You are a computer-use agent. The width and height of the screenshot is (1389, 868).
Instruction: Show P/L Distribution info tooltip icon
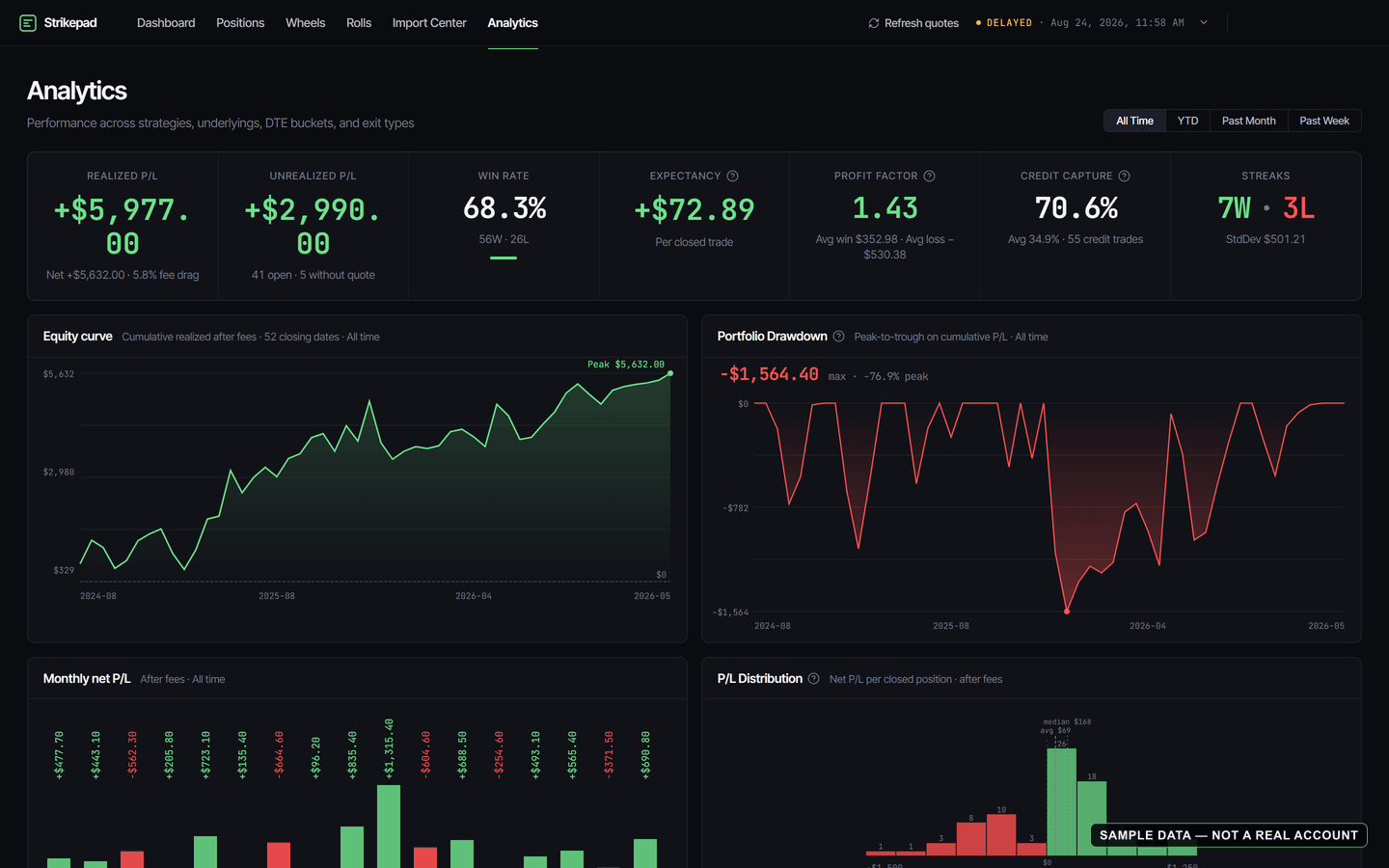pyautogui.click(x=814, y=679)
